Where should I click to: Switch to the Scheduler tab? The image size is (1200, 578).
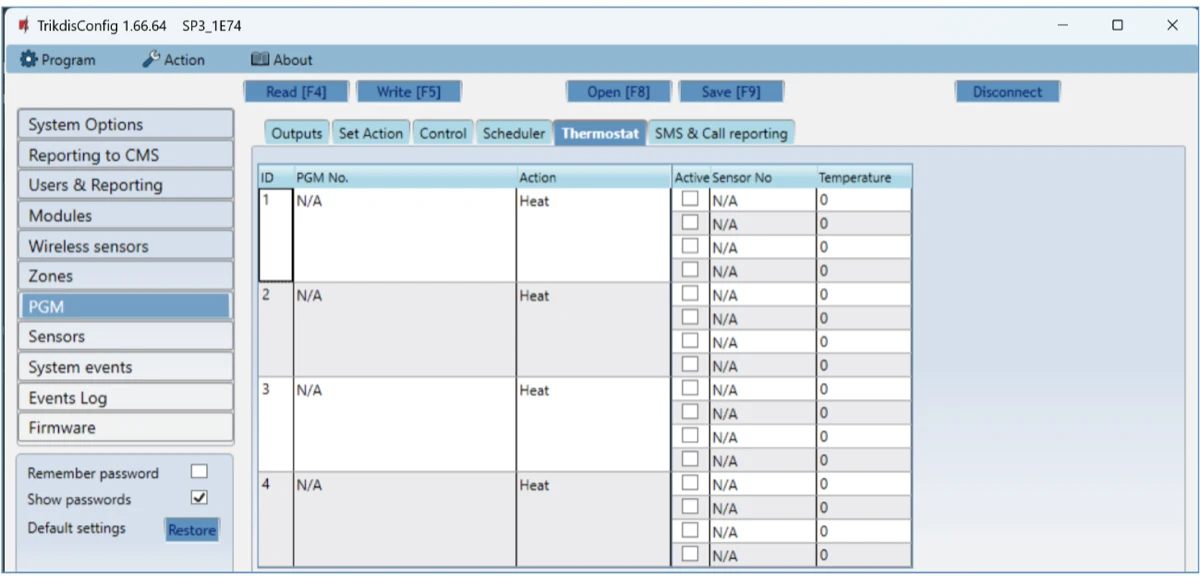[514, 133]
